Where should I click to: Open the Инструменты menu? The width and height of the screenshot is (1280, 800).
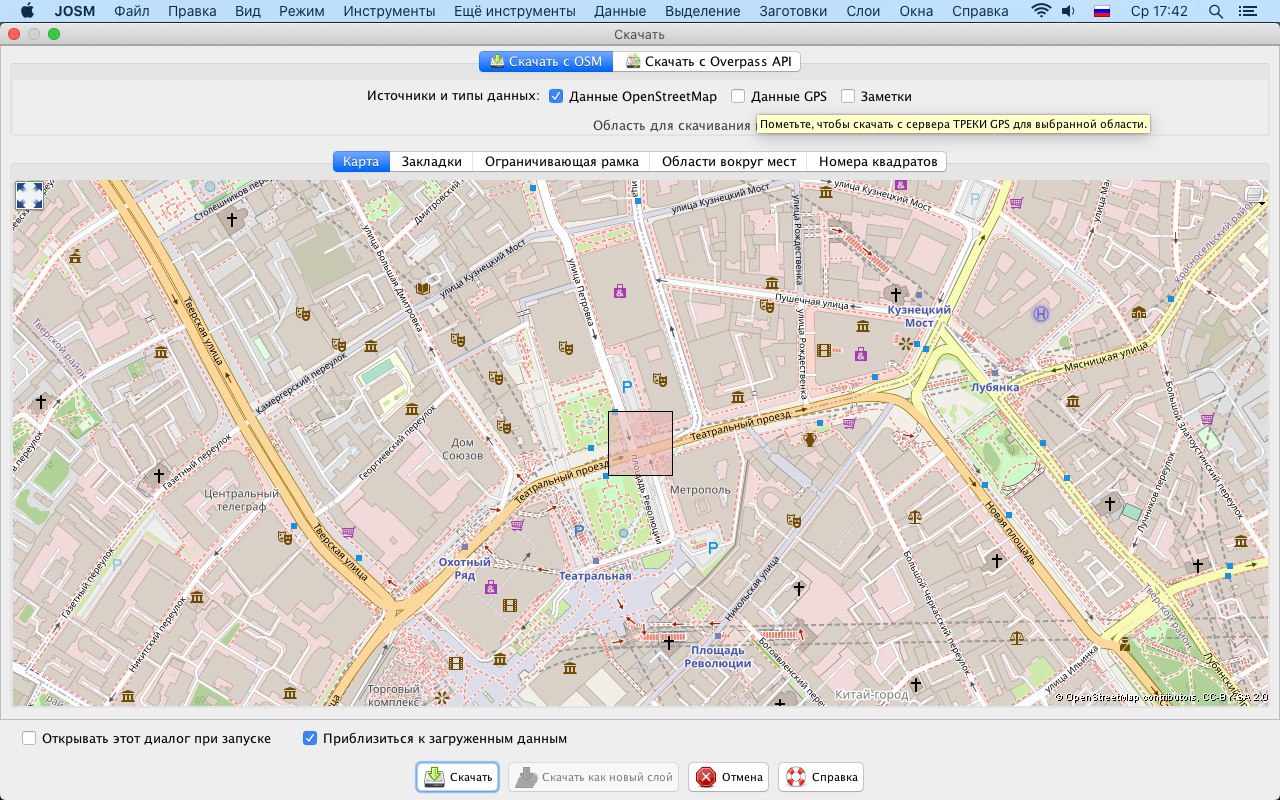click(389, 12)
